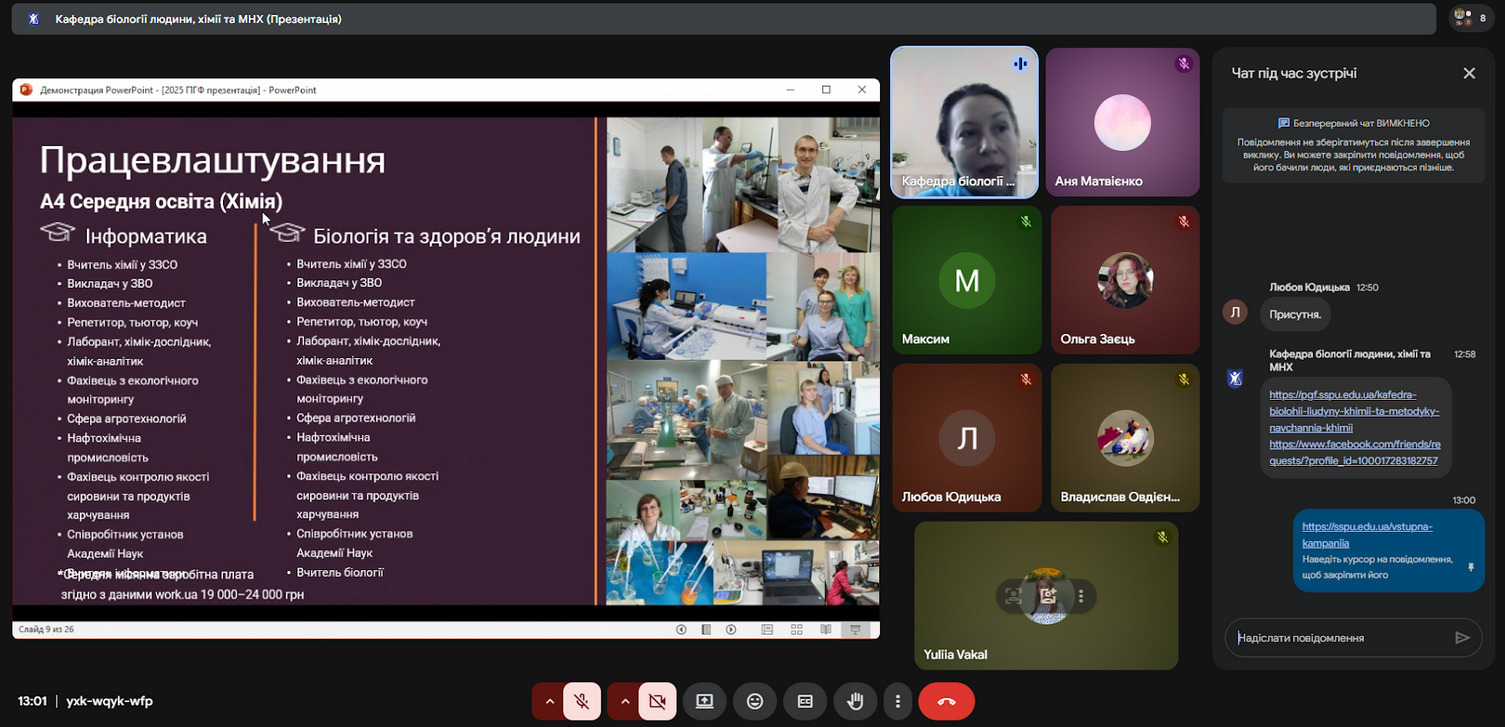The width and height of the screenshot is (1505, 727).
Task: Turn on the camera in the call bar
Action: 657,701
